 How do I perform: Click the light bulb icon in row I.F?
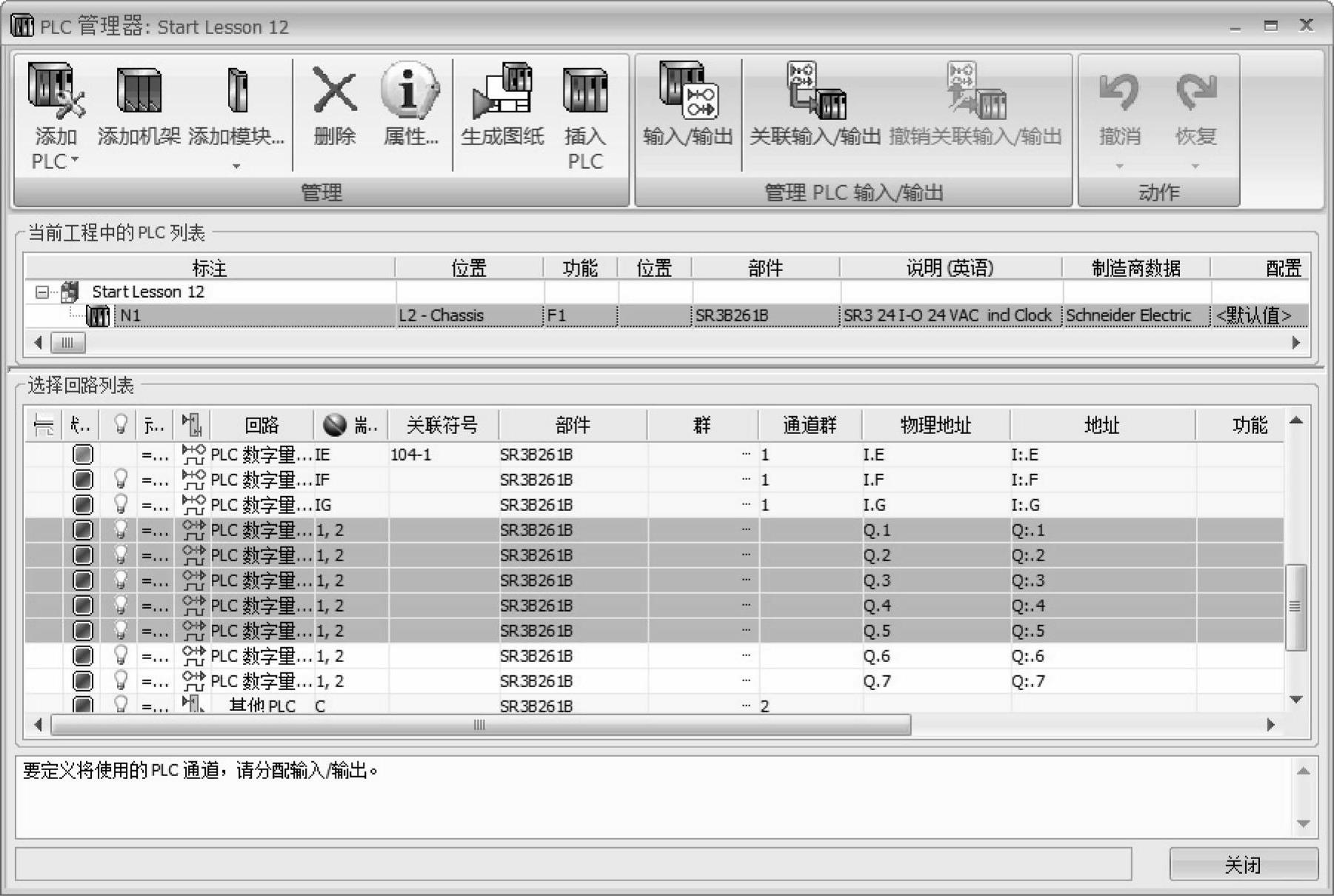pyautogui.click(x=120, y=480)
